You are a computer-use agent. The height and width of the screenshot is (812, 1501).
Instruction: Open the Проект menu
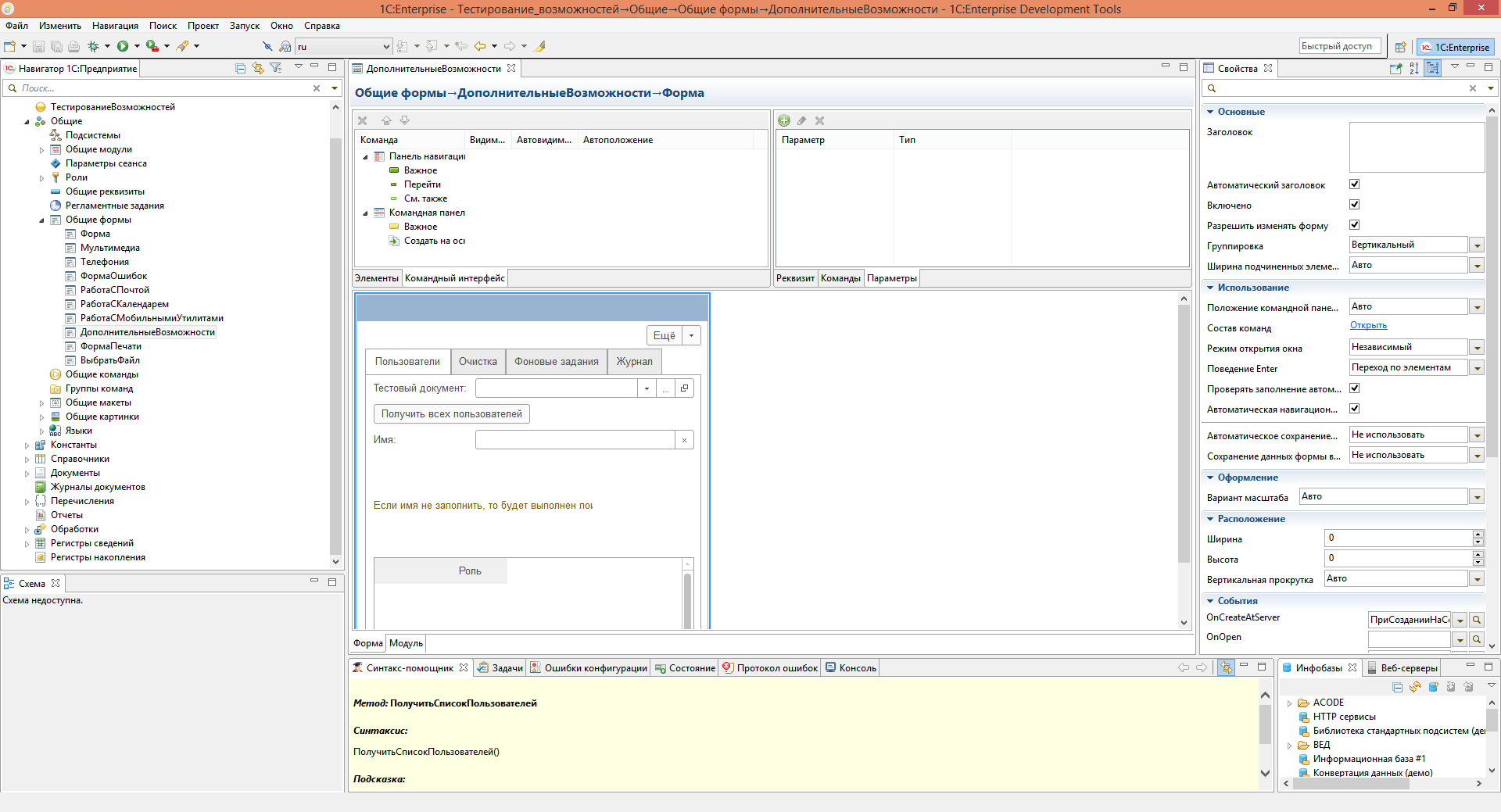(x=202, y=26)
